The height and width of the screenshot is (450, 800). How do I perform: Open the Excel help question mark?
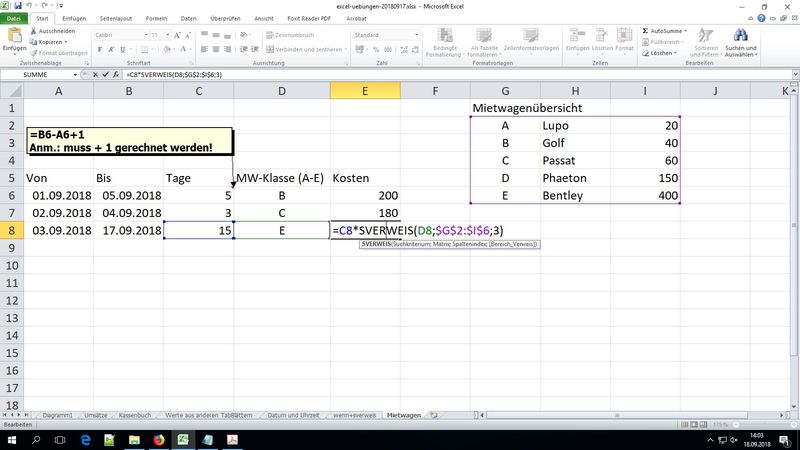click(x=763, y=18)
